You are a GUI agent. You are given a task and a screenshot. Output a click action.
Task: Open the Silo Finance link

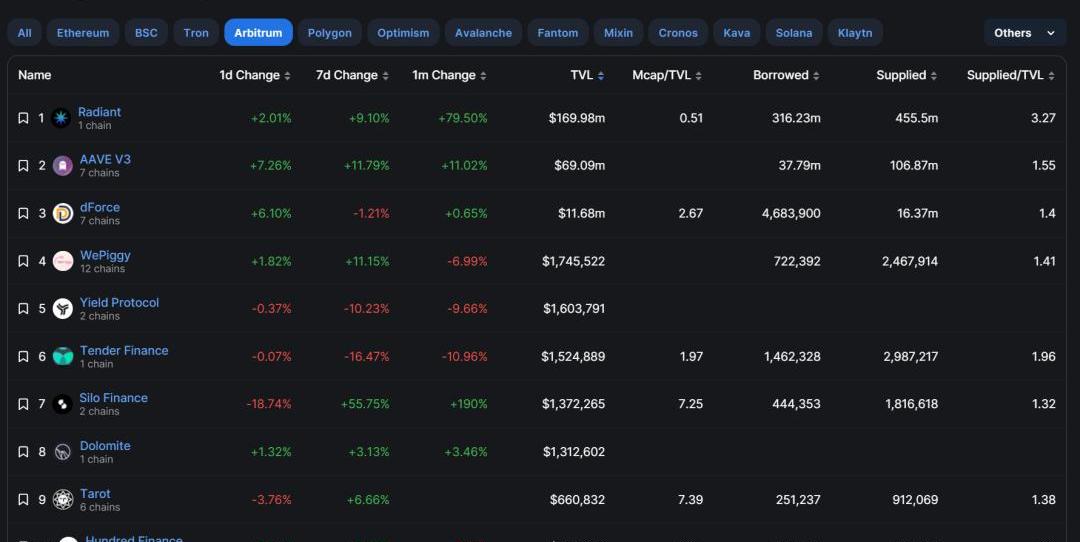coord(114,397)
